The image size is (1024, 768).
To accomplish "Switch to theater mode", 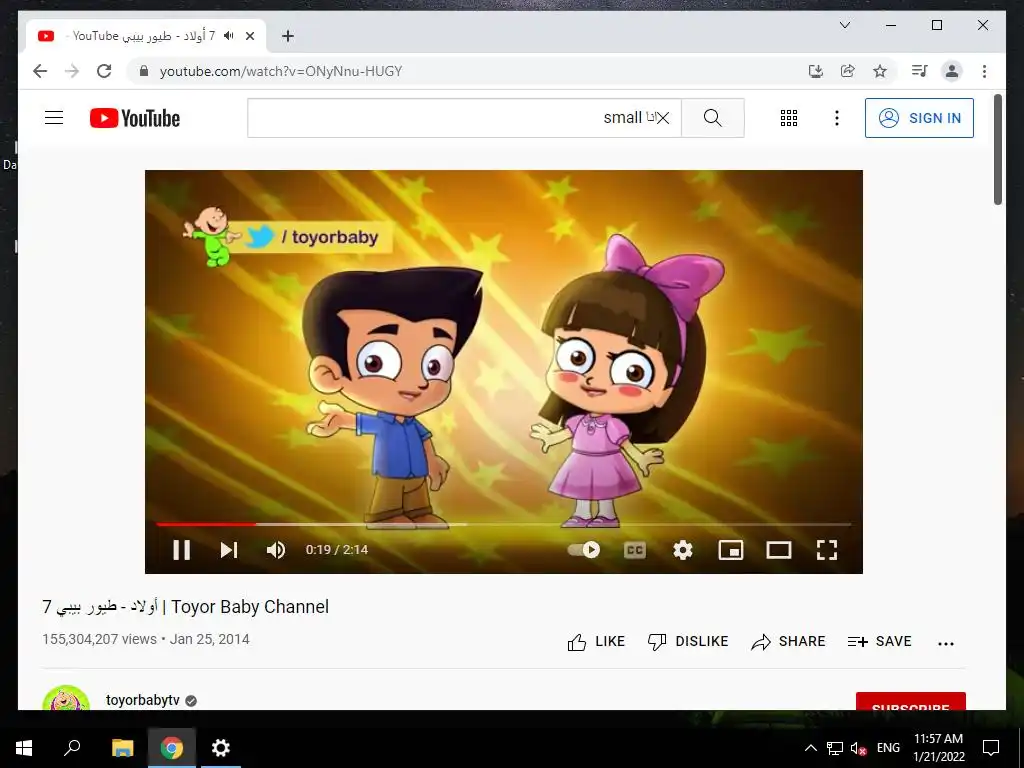I will [x=778, y=550].
